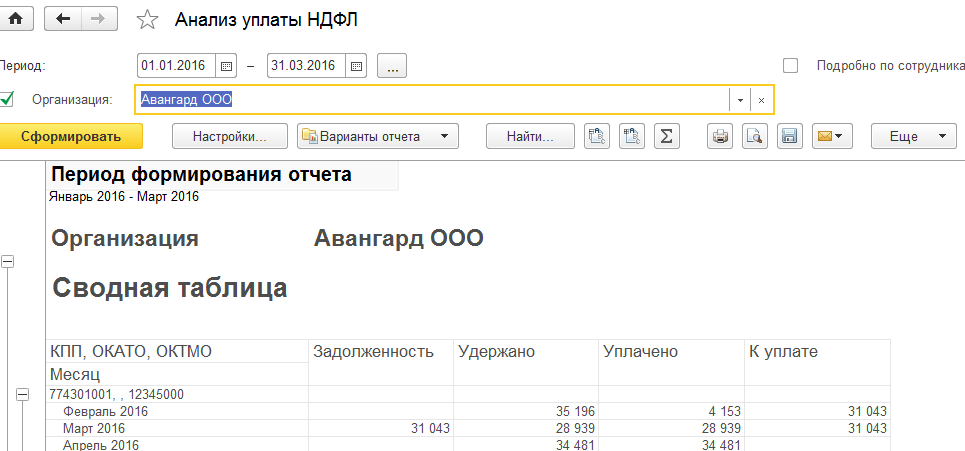Toggle the Организация filter checkbox
This screenshot has width=965, height=451.
(7, 99)
